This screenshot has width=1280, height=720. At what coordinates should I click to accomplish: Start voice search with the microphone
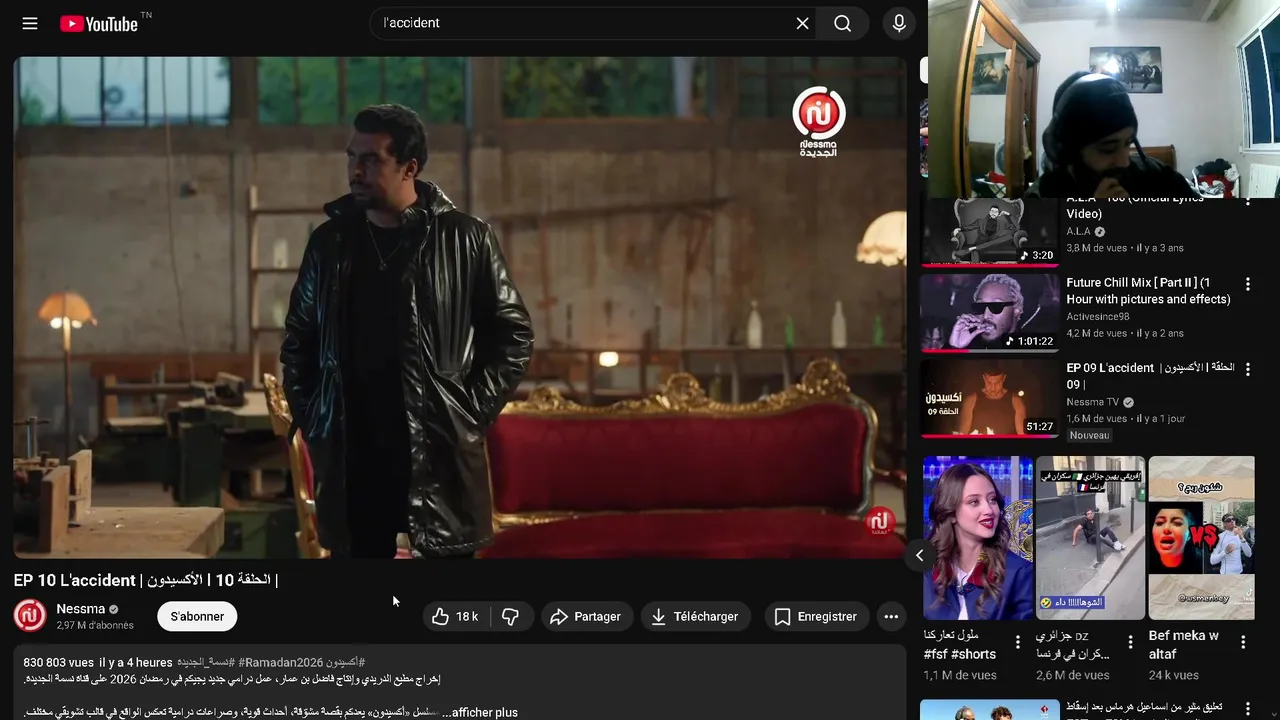coord(899,23)
